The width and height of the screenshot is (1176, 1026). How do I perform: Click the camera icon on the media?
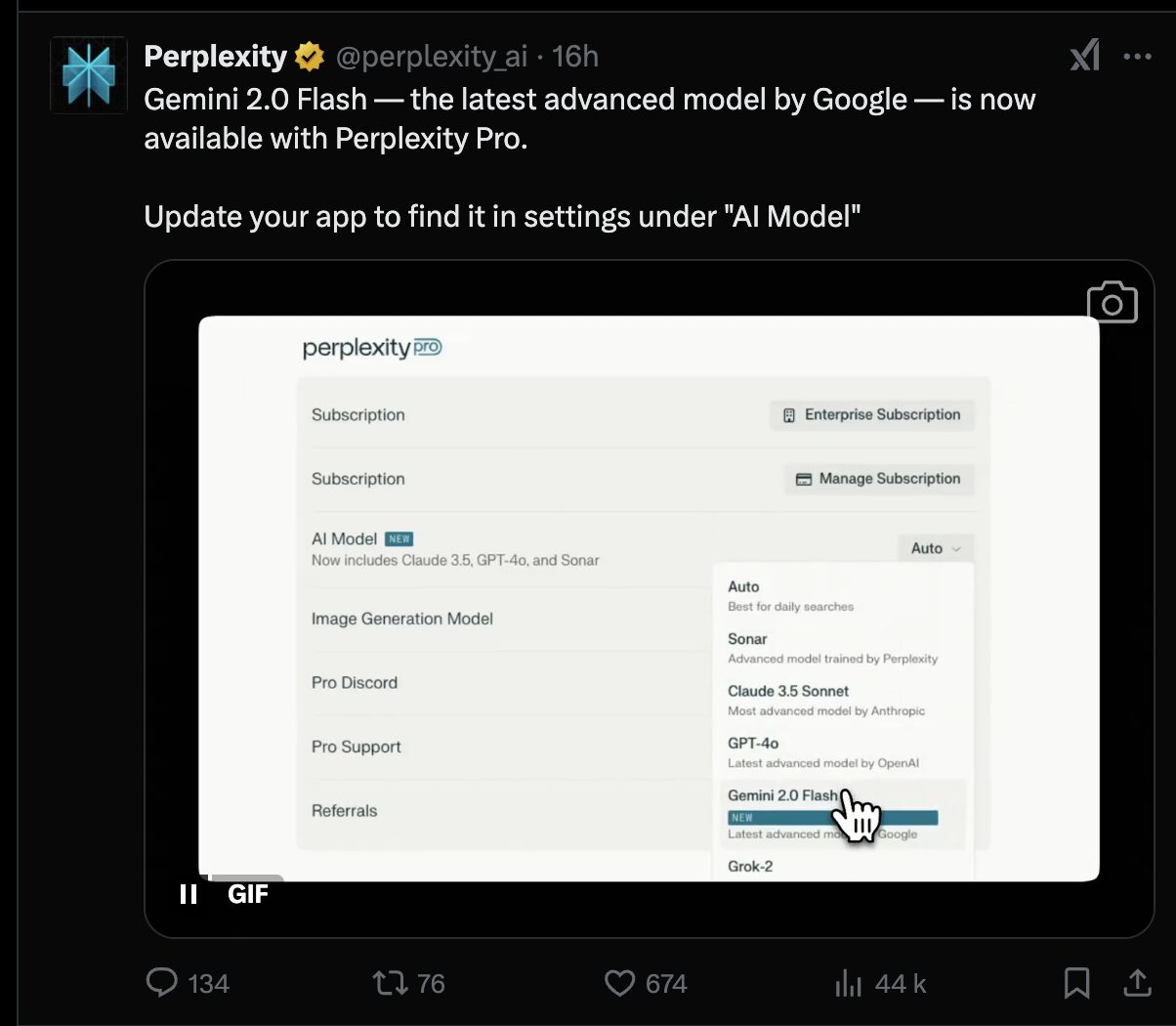[x=1112, y=302]
